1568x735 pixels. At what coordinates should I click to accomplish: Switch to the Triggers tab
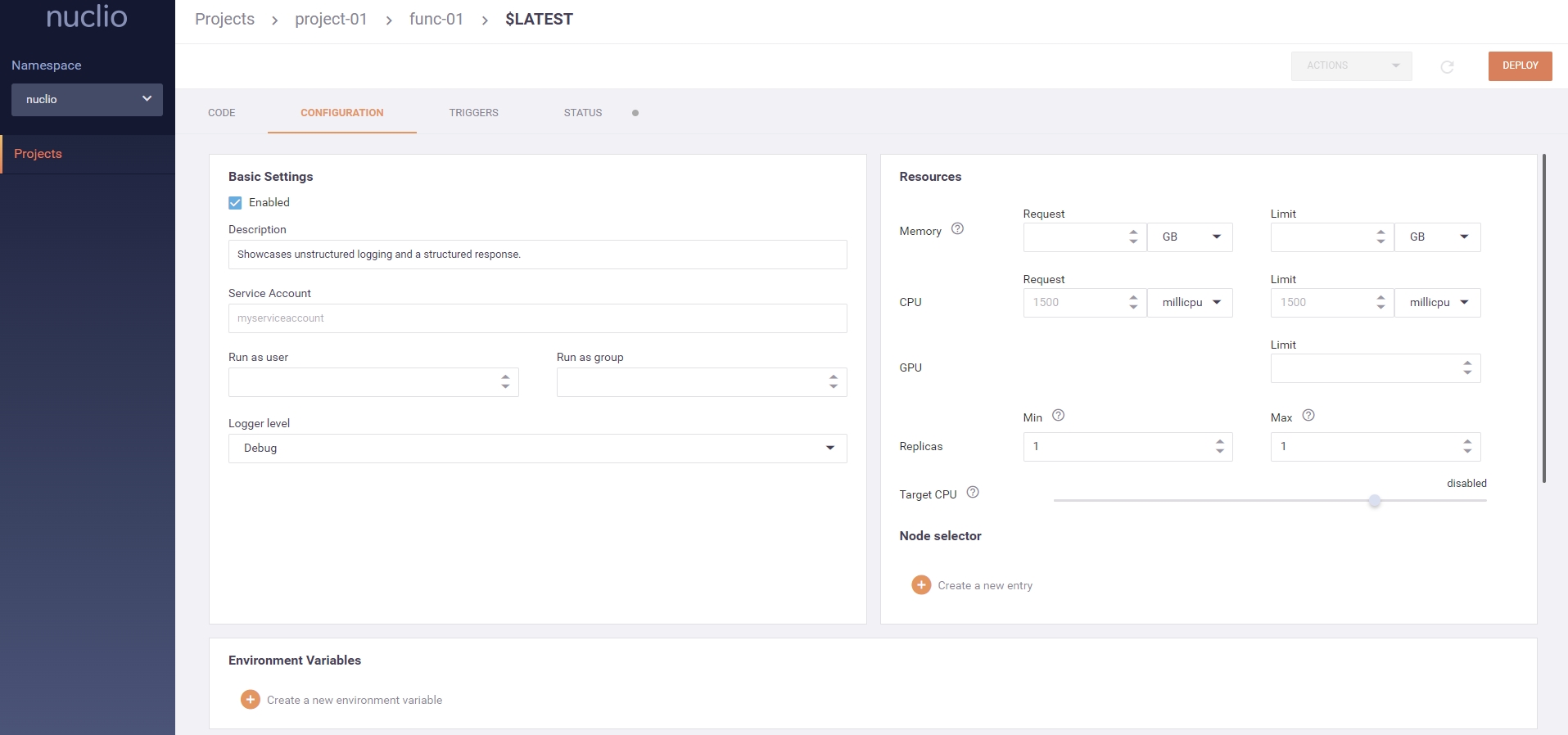click(x=473, y=113)
